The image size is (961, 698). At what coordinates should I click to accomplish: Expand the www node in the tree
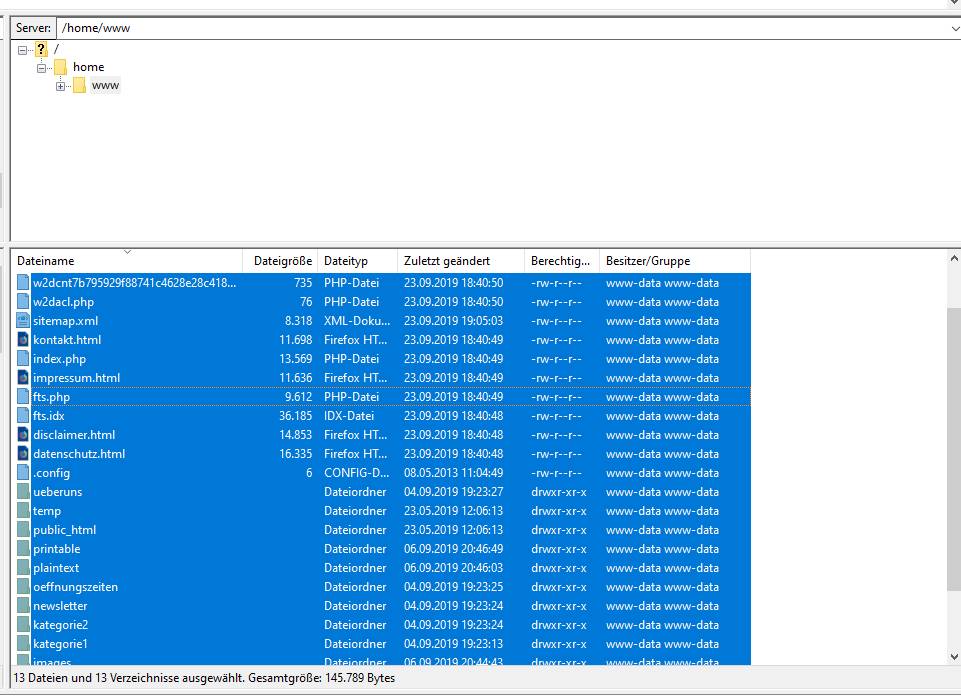click(x=60, y=85)
